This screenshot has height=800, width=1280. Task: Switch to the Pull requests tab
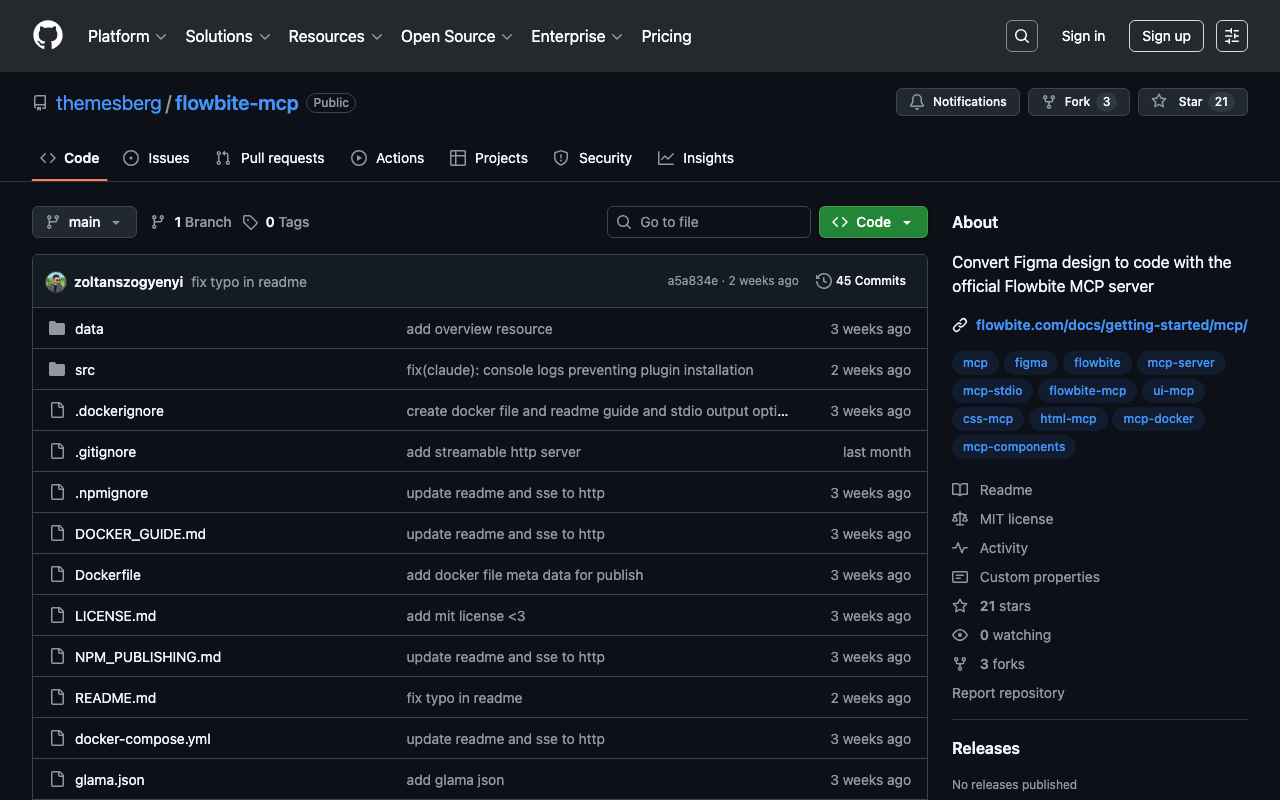[x=270, y=158]
